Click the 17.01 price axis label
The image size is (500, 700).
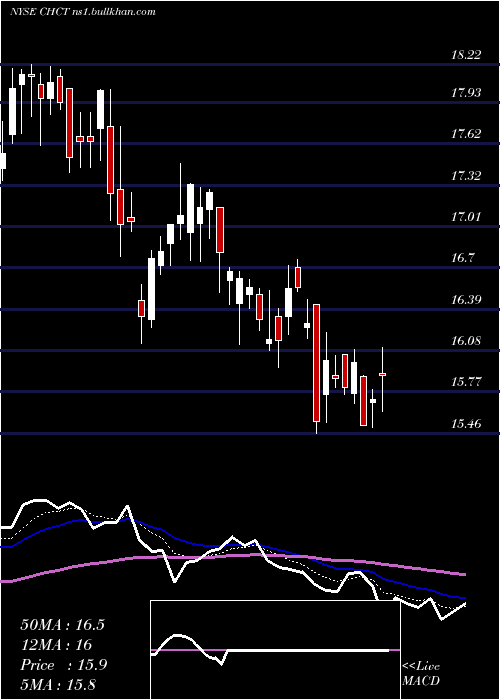466,217
